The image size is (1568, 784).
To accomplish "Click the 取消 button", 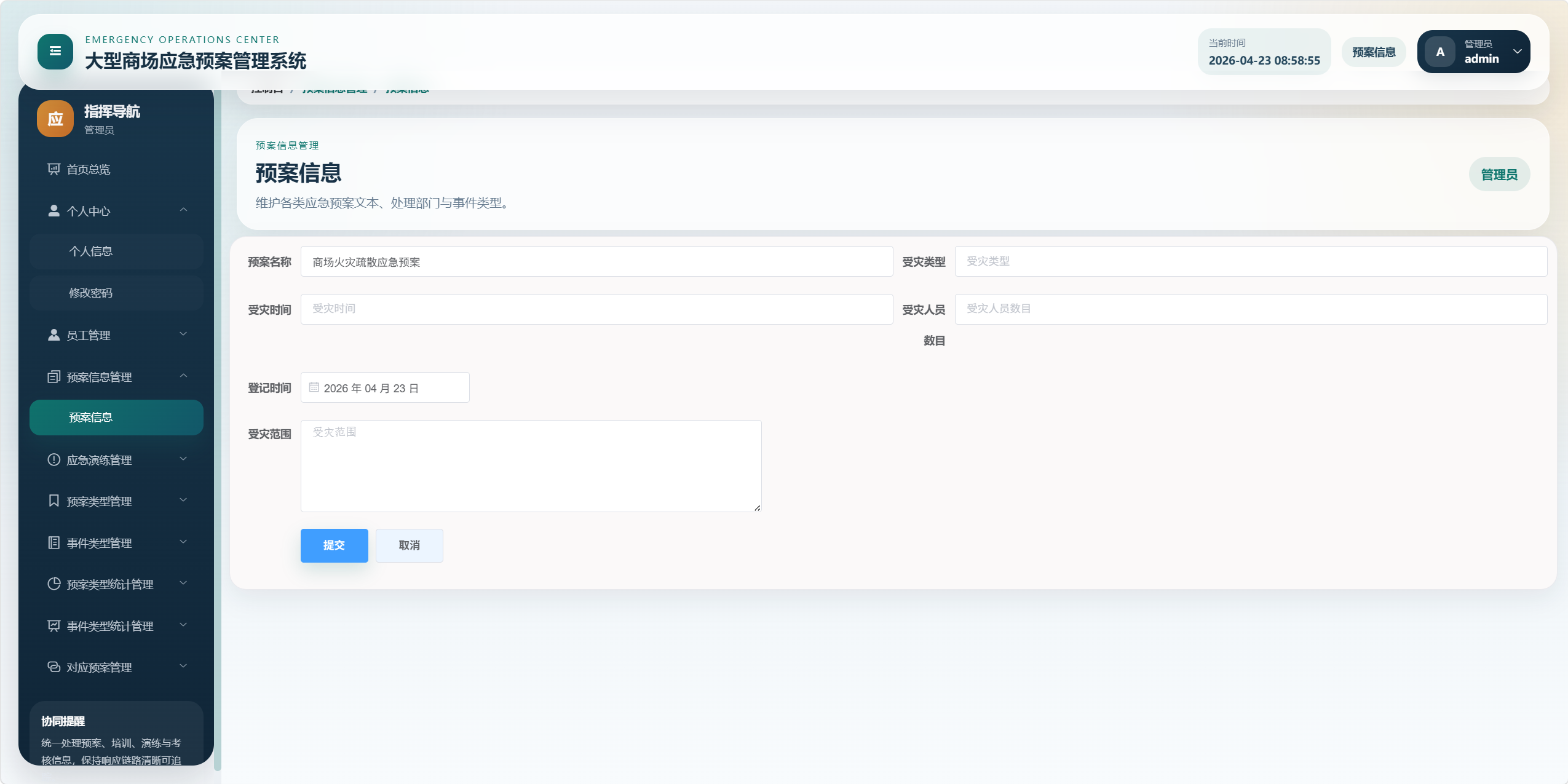I will point(409,545).
